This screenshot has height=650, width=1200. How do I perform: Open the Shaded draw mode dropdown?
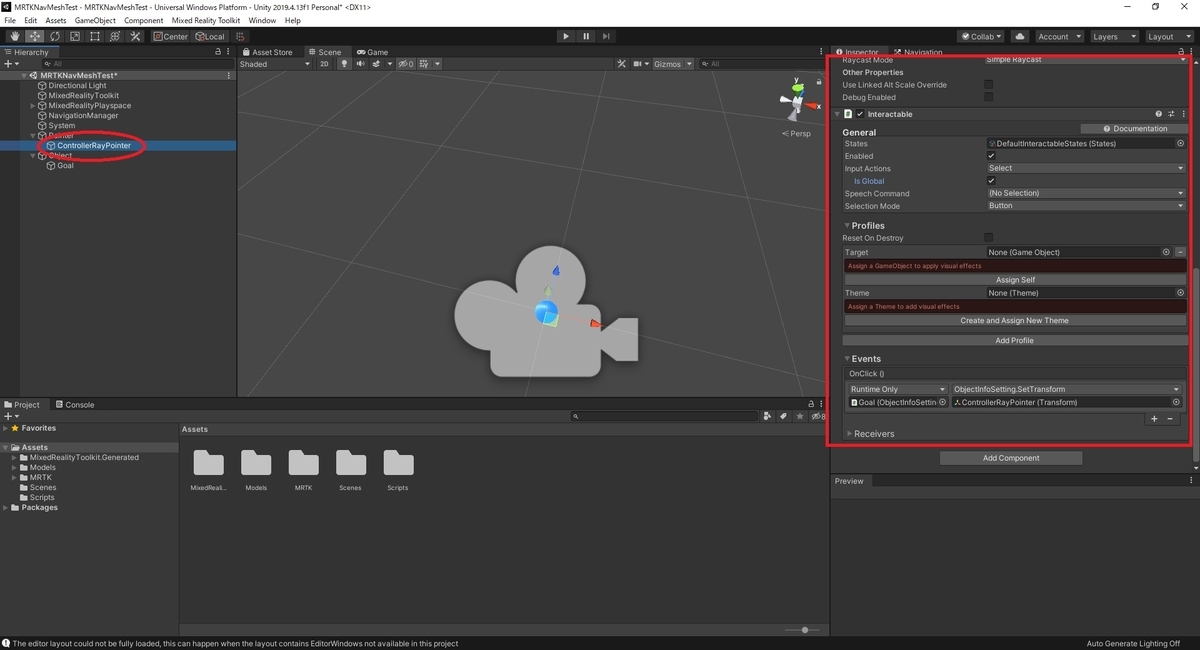(275, 64)
